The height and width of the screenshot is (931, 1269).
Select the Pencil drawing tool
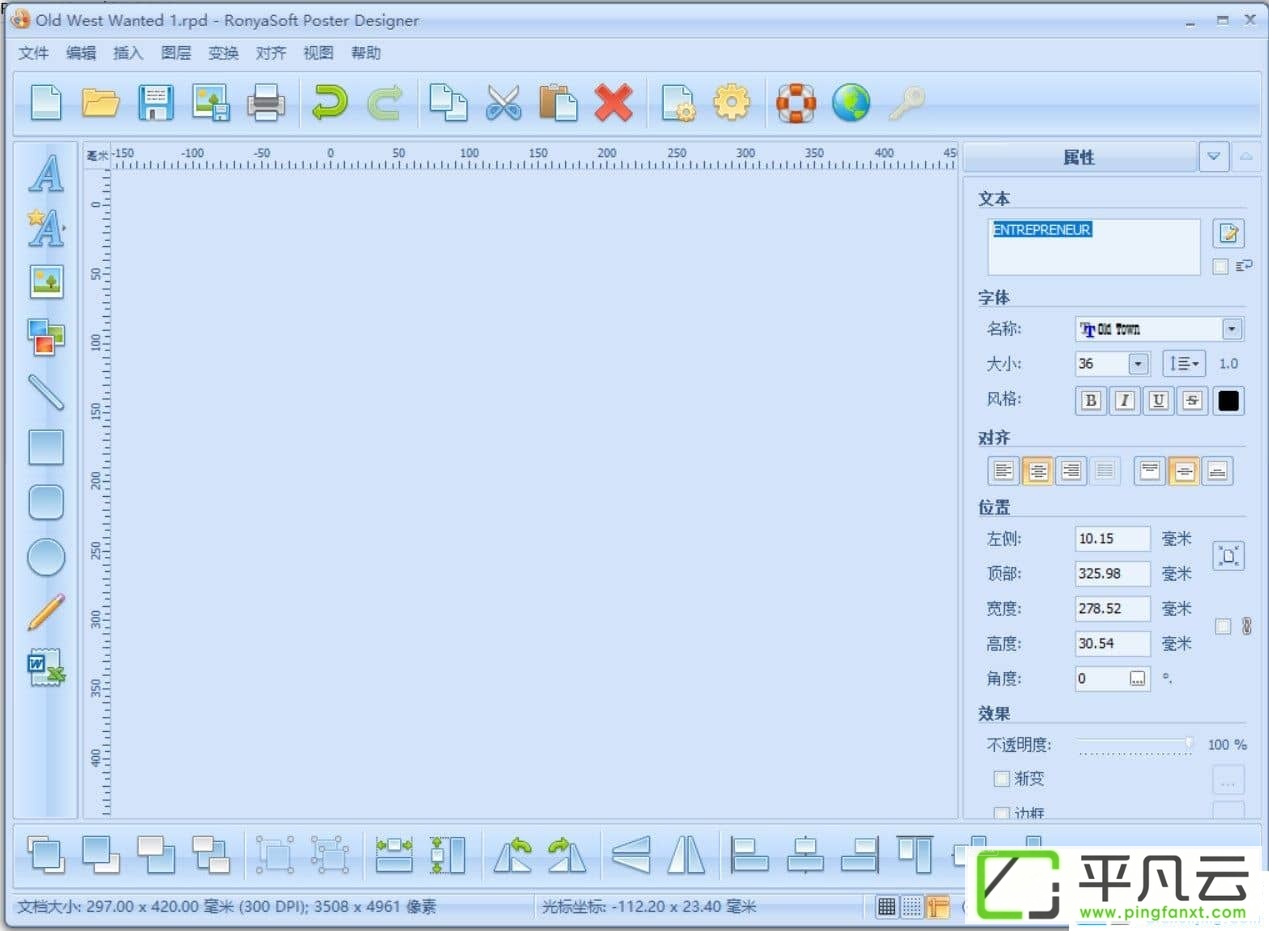point(46,612)
